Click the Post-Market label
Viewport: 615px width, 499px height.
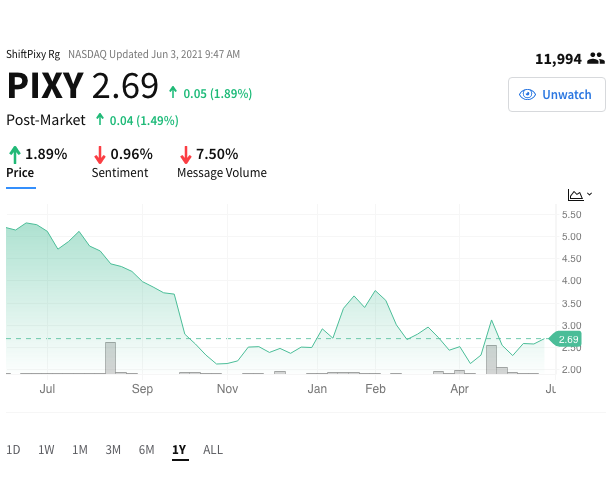46,120
